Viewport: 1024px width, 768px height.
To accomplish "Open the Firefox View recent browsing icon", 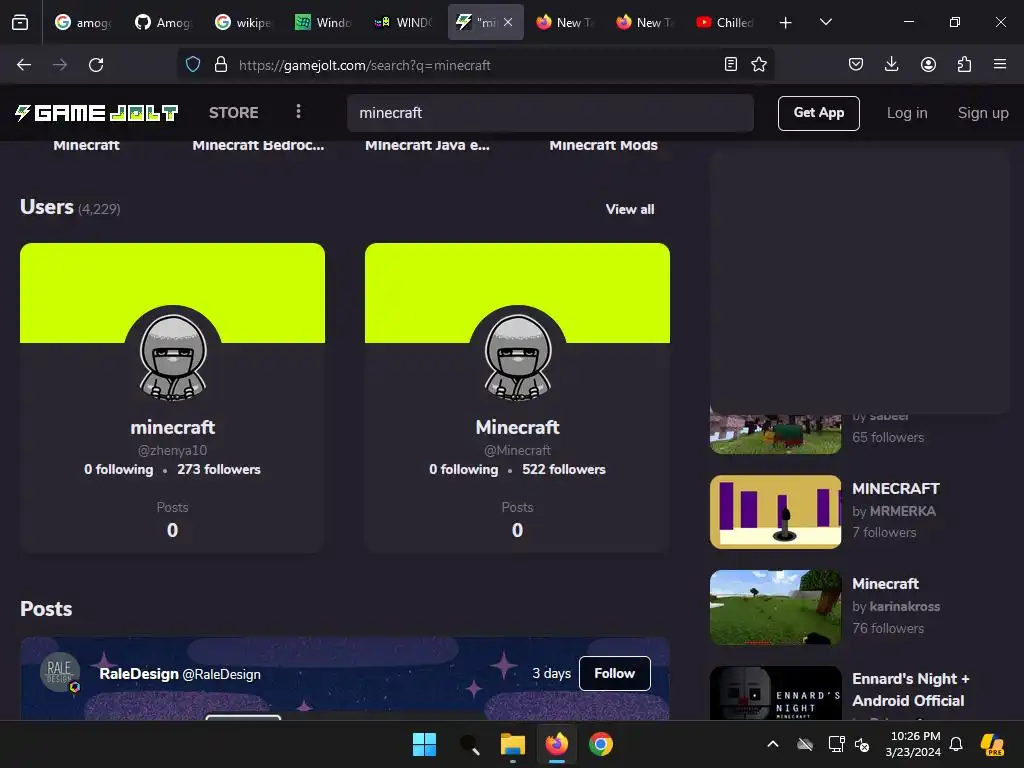I will [x=20, y=22].
